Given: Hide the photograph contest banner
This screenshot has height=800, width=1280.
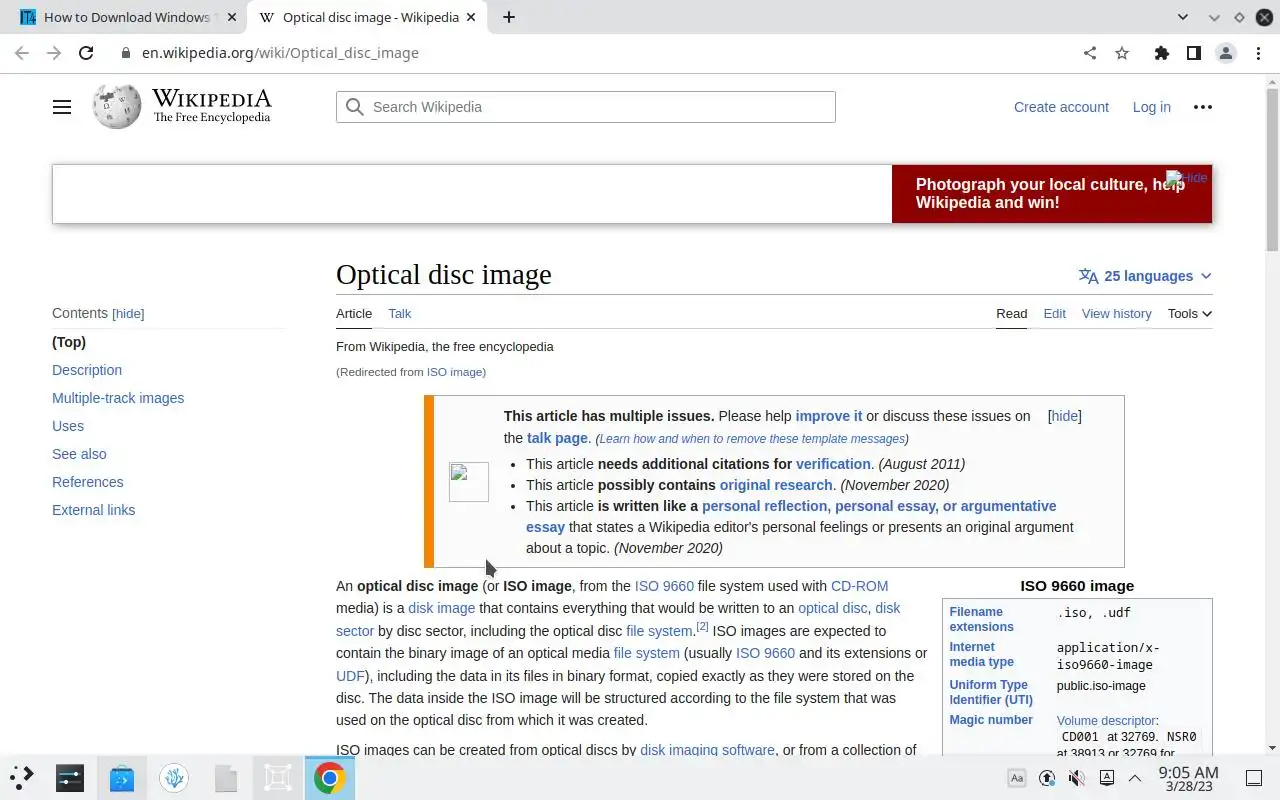Looking at the screenshot, I should (x=1187, y=177).
